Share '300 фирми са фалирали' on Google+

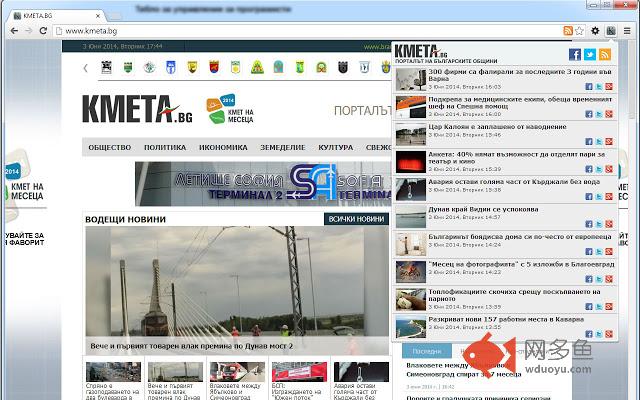tap(609, 87)
